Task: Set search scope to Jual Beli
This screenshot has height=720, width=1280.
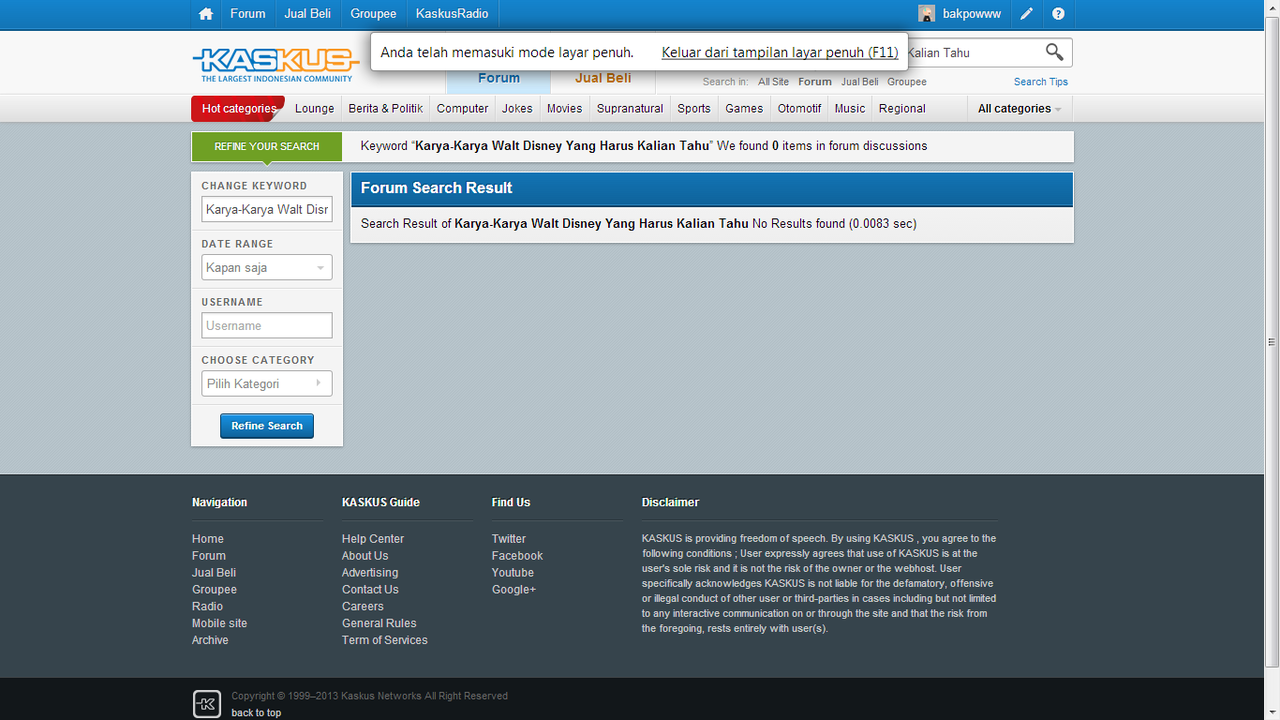Action: [x=860, y=82]
